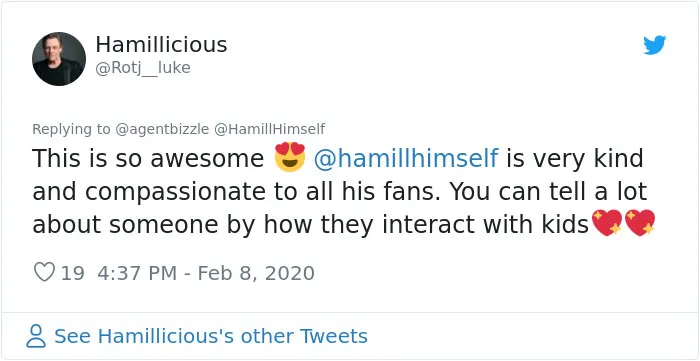Image resolution: width=700 pixels, height=361 pixels.
Task: Click the person icon beside See other Tweets
Action: [36, 336]
